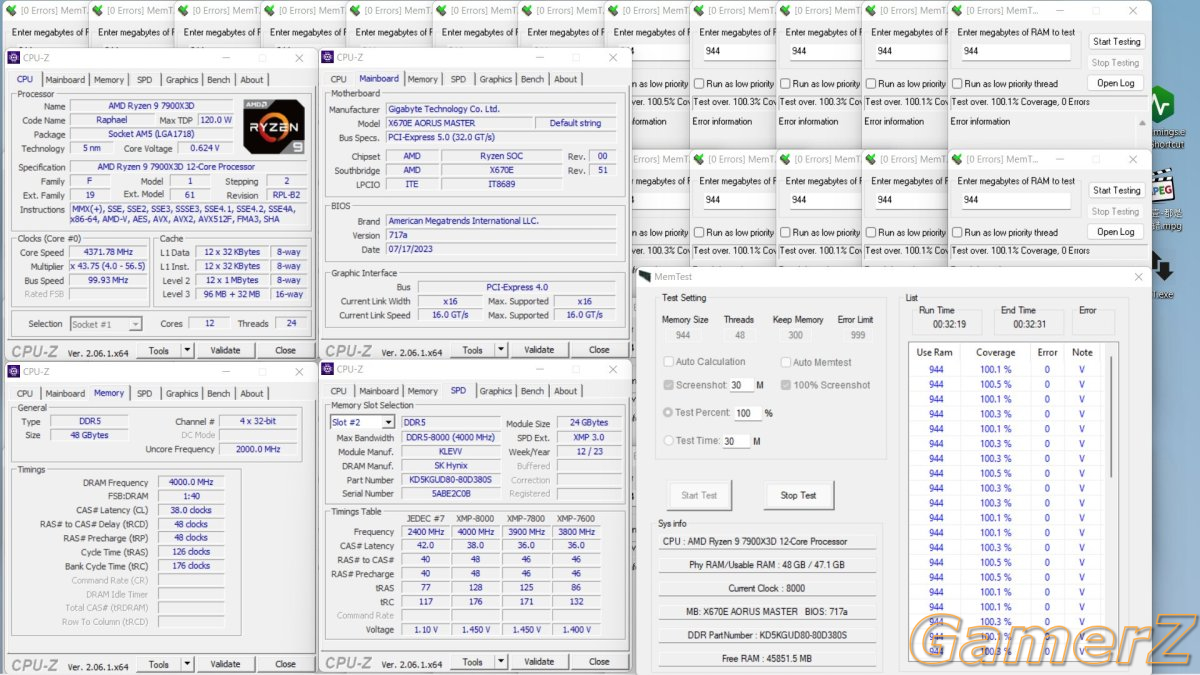Image resolution: width=1200 pixels, height=675 pixels.
Task: Click the Test Time field showing 30
Action: [x=736, y=441]
